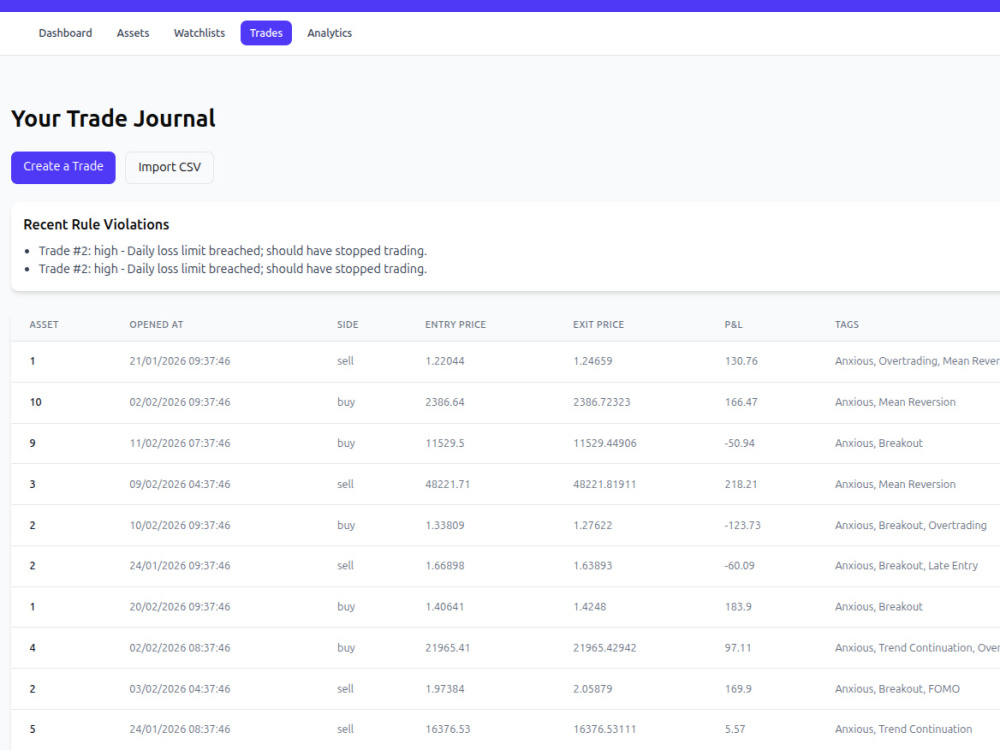Click asset 10 in the table
Image resolution: width=1000 pixels, height=750 pixels.
click(x=36, y=402)
